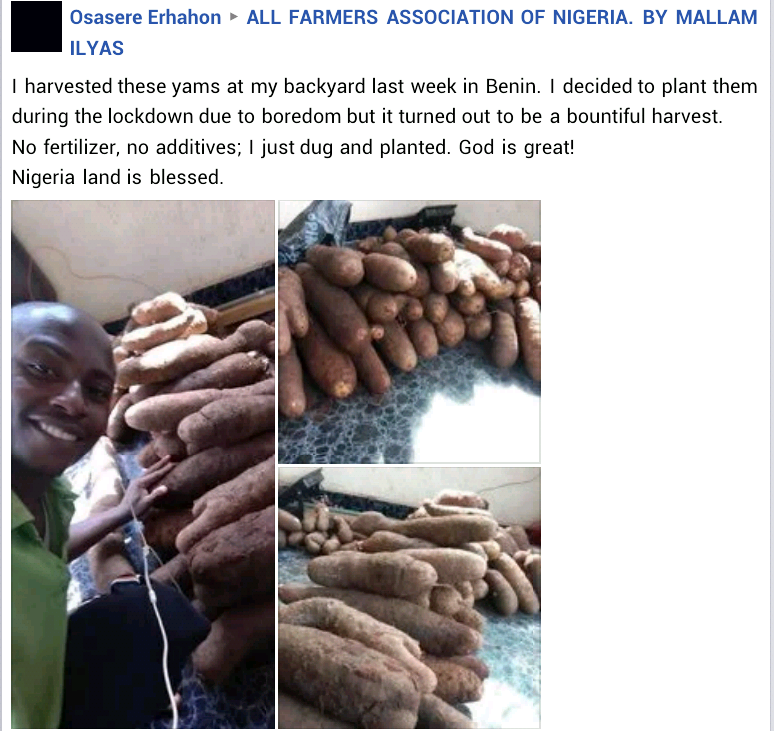The width and height of the screenshot is (774, 731).
Task: View the large selfie photo with yams
Action: [143, 464]
